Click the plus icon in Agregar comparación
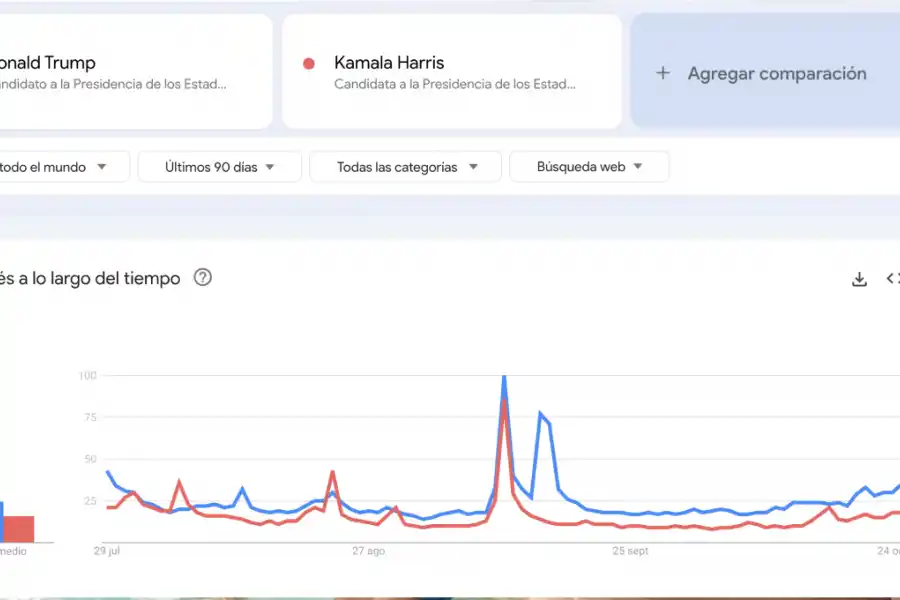This screenshot has width=900, height=600. 665,73
